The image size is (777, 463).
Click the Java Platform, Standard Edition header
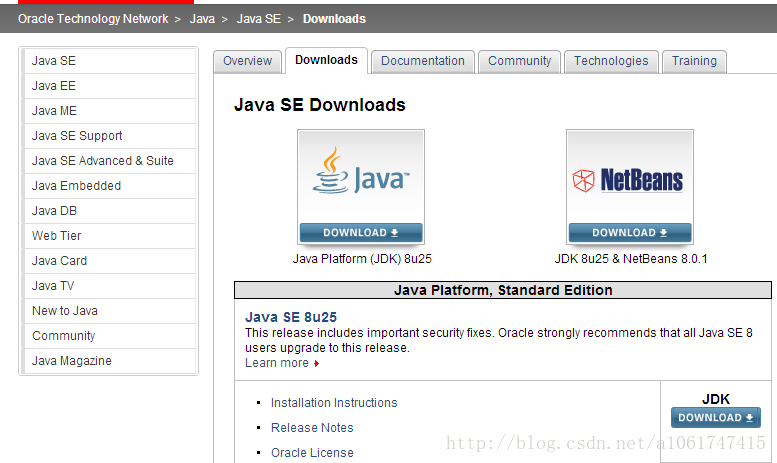503,290
